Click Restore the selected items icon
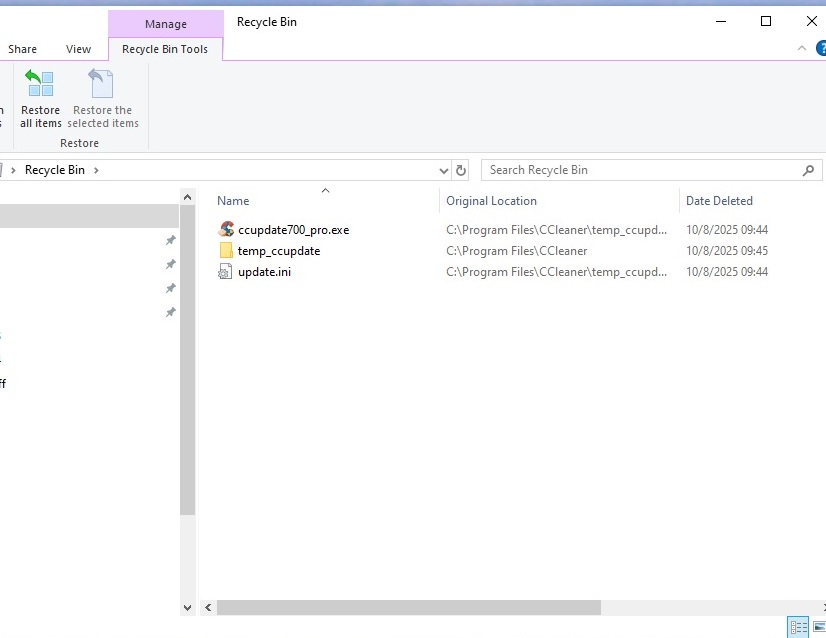 (x=102, y=84)
